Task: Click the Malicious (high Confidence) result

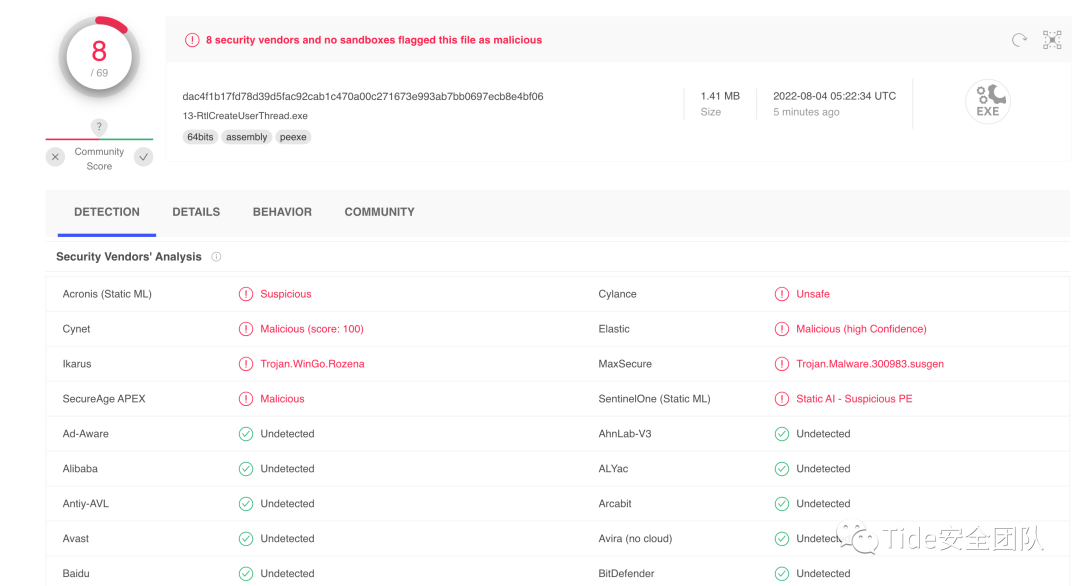Action: (861, 329)
